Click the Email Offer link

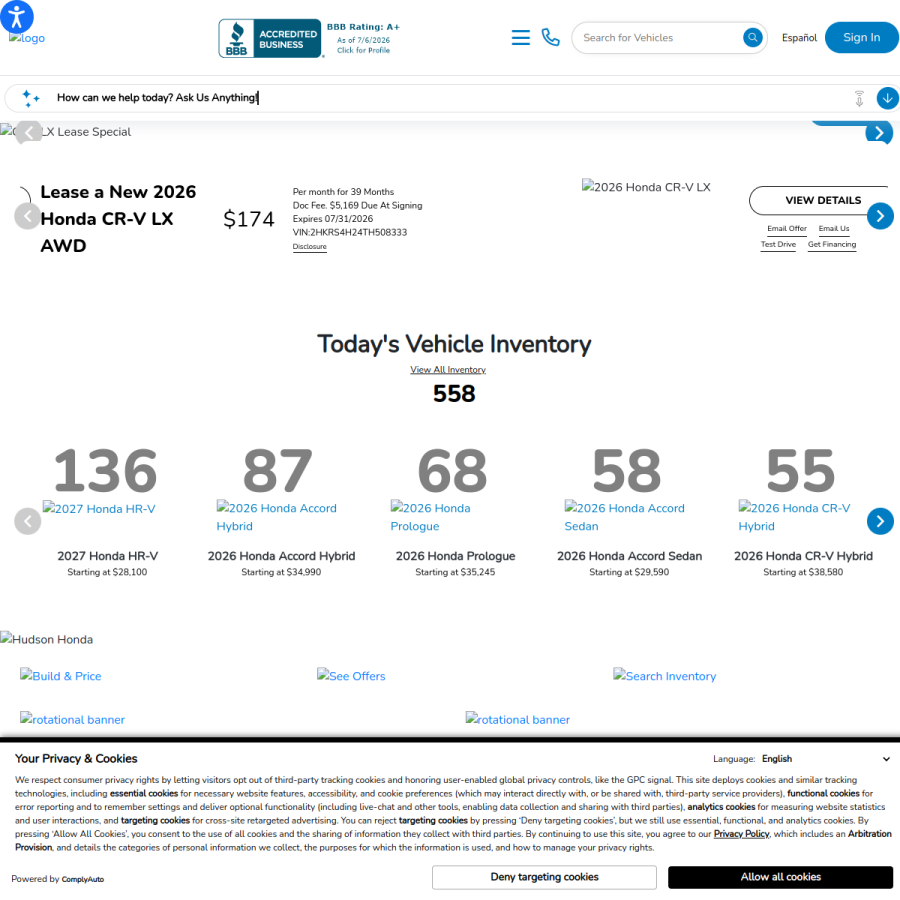(x=786, y=228)
